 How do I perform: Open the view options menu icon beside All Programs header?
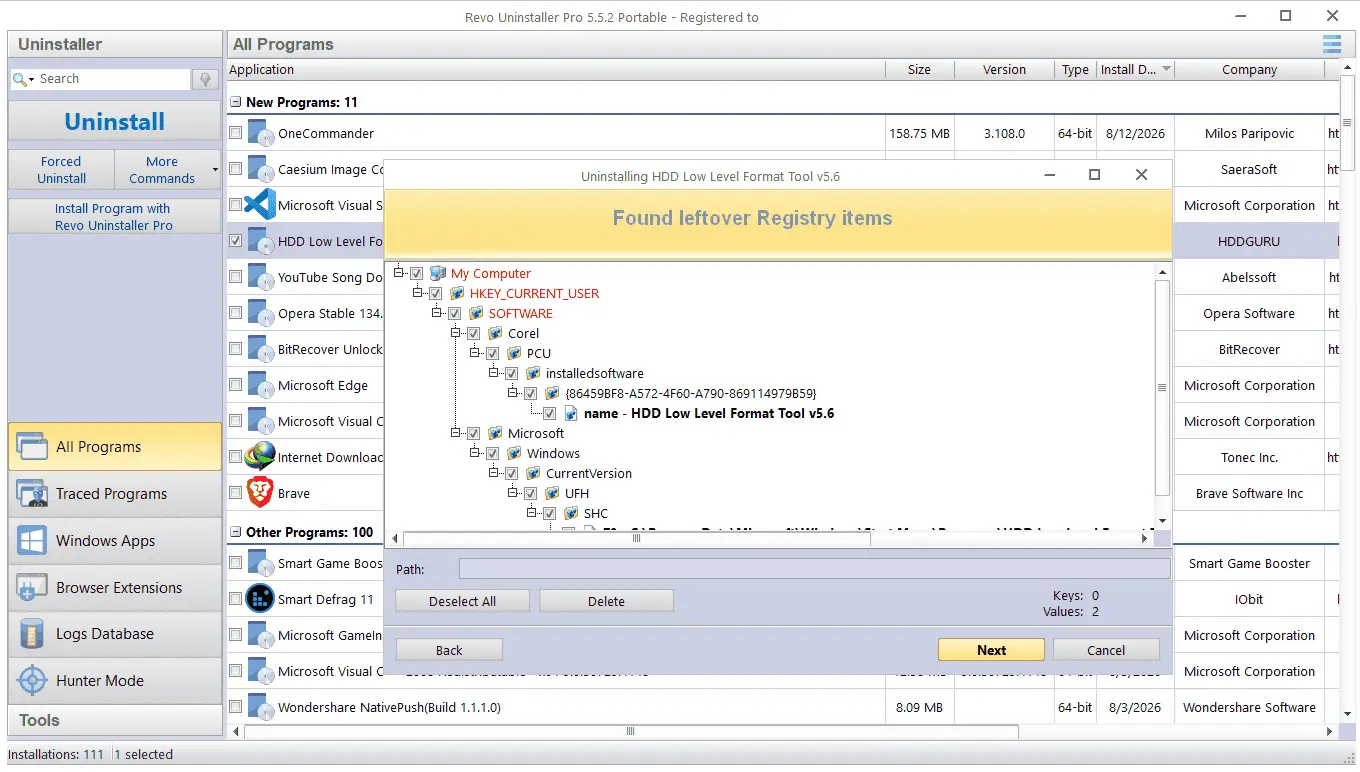pyautogui.click(x=1331, y=44)
